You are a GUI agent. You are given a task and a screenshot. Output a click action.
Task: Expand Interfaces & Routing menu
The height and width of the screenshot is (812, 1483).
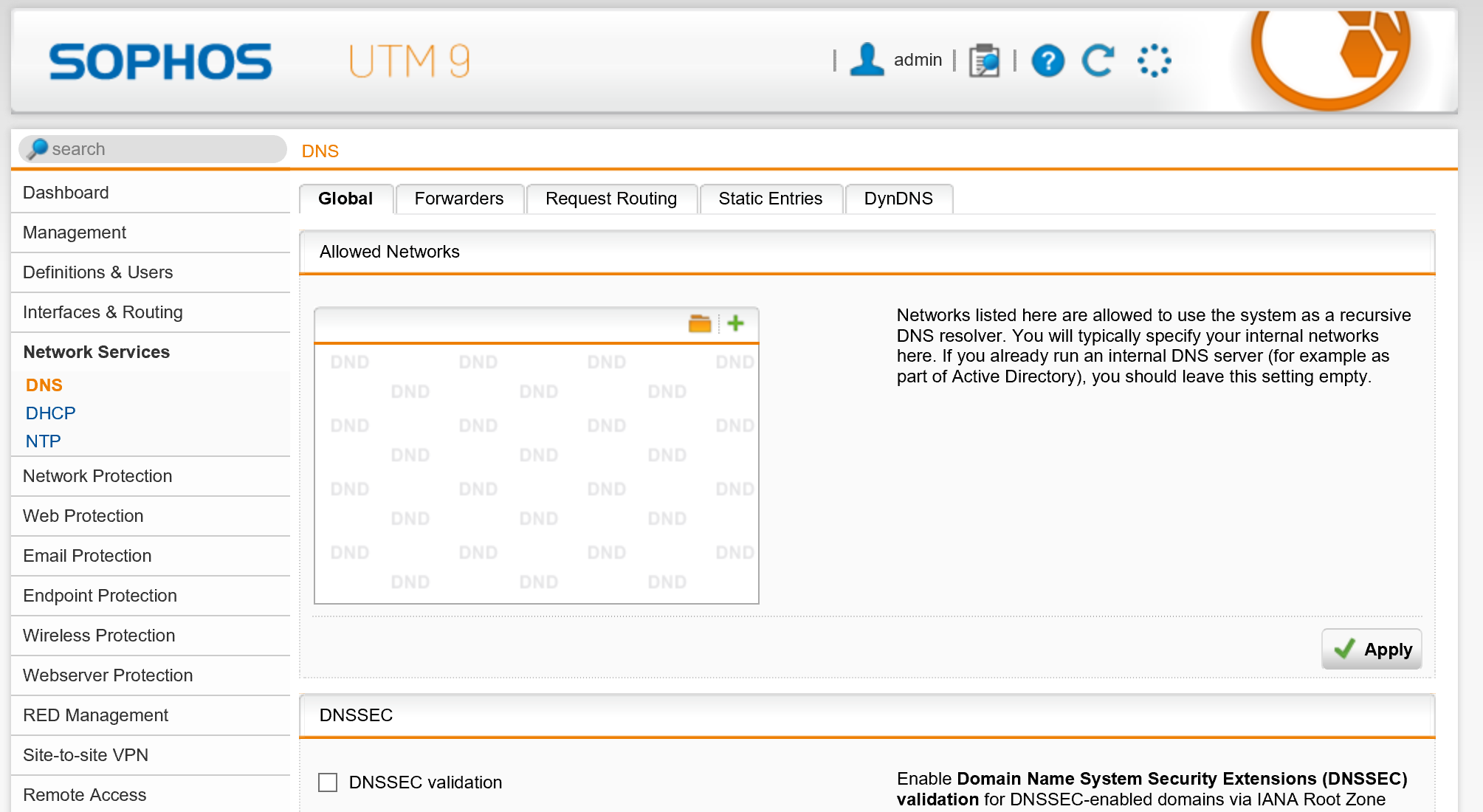[151, 312]
